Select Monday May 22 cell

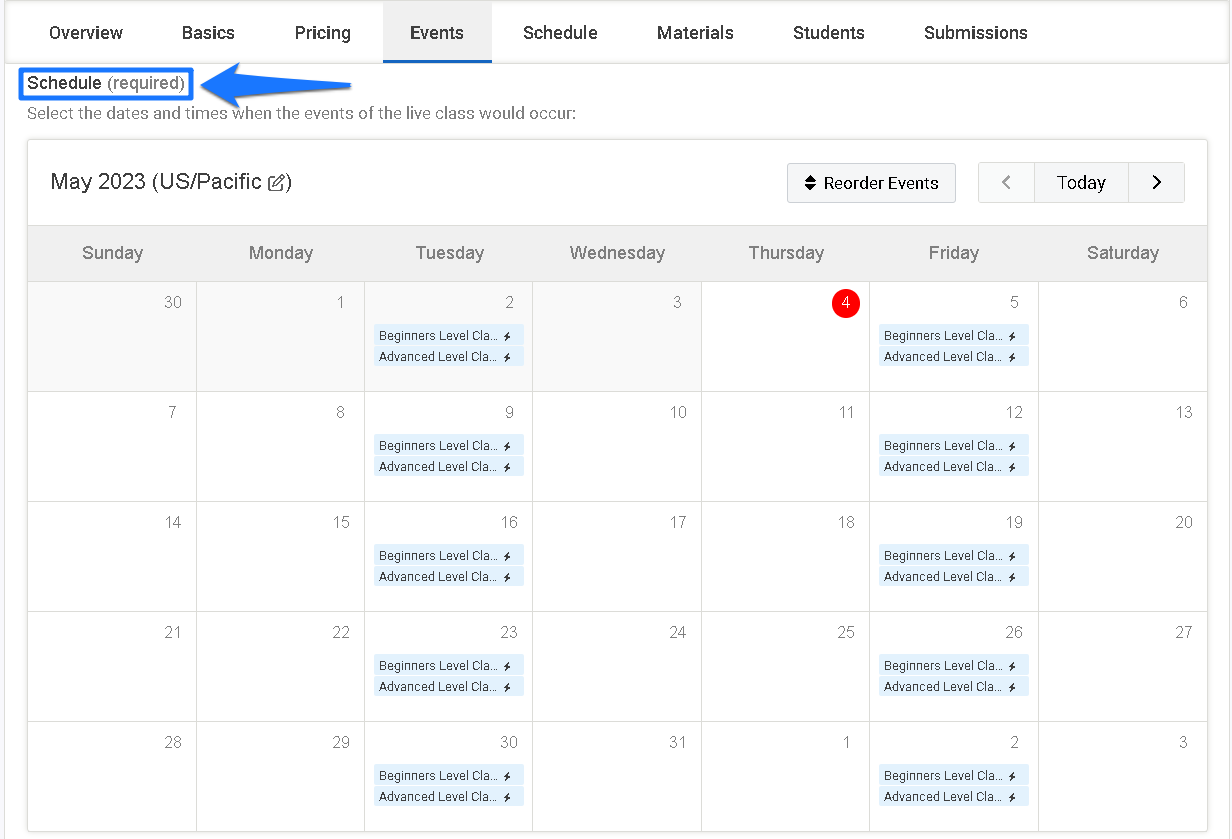[x=280, y=666]
